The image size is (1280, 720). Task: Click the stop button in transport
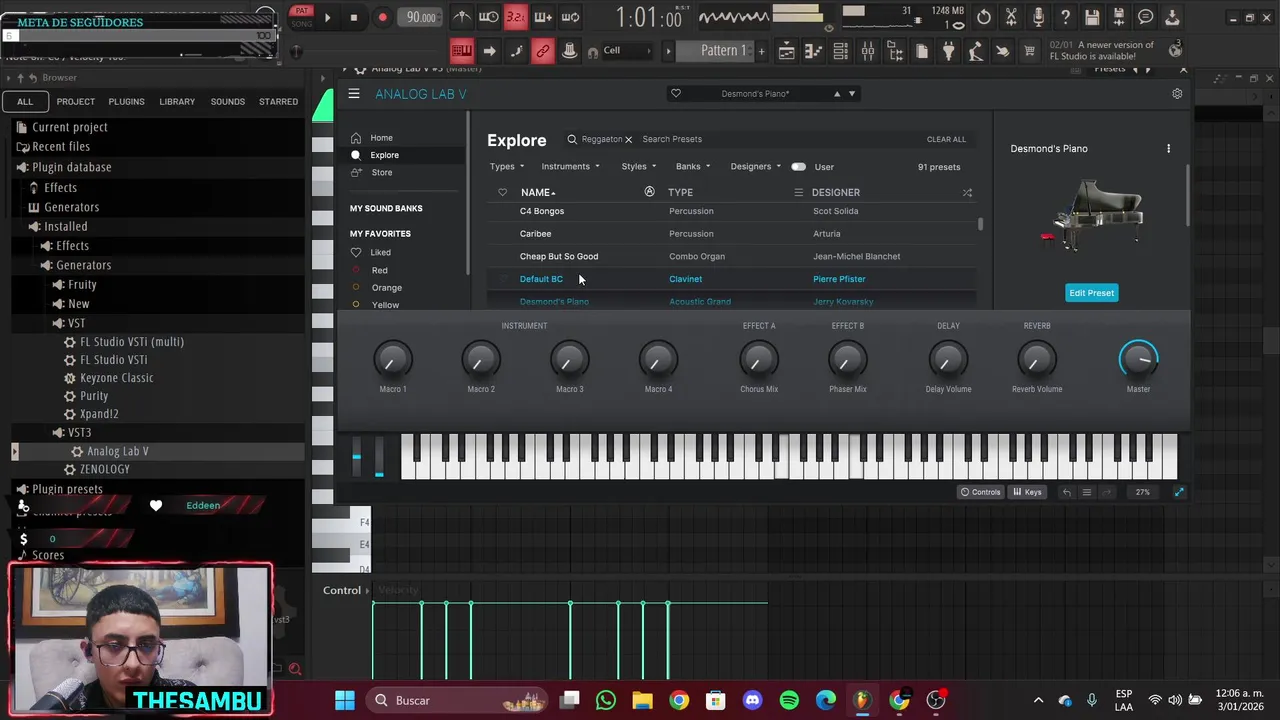354,17
